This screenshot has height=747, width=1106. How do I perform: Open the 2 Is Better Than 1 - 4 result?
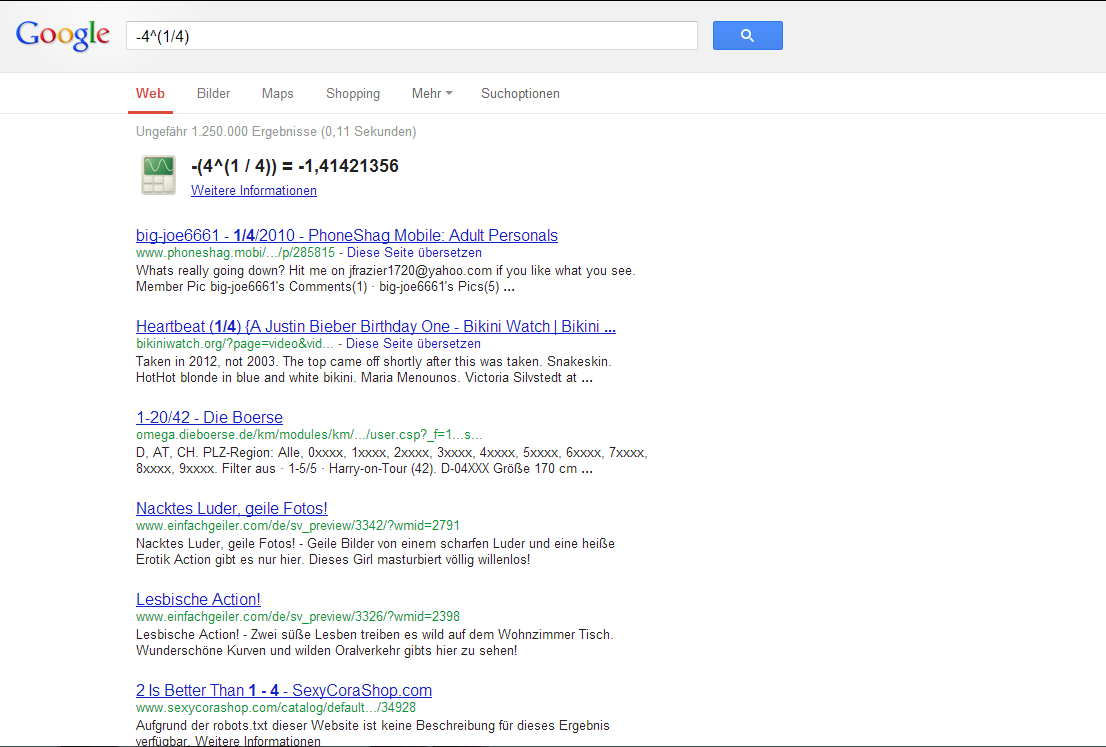point(284,691)
